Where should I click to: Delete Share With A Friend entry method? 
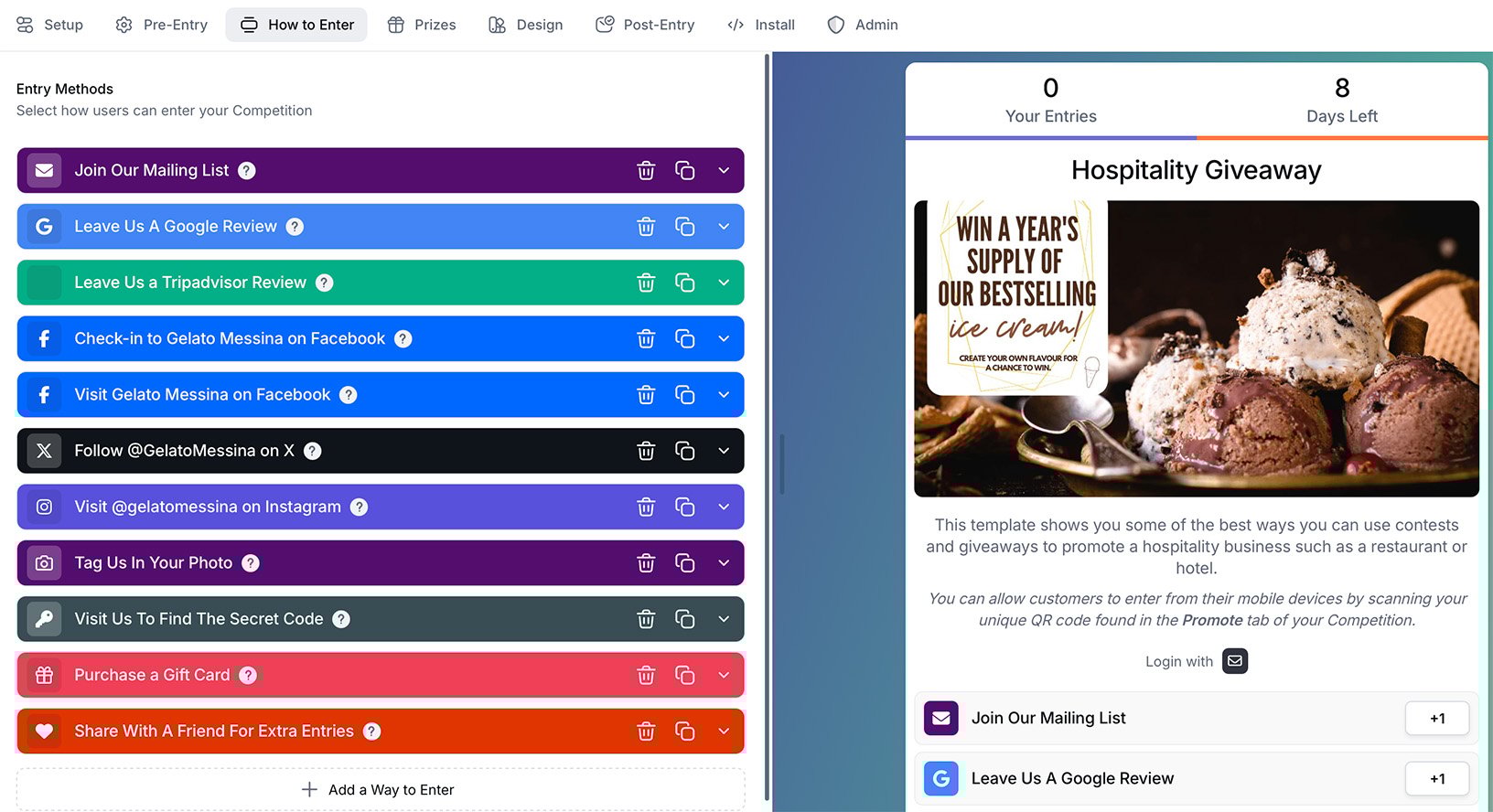coord(646,732)
